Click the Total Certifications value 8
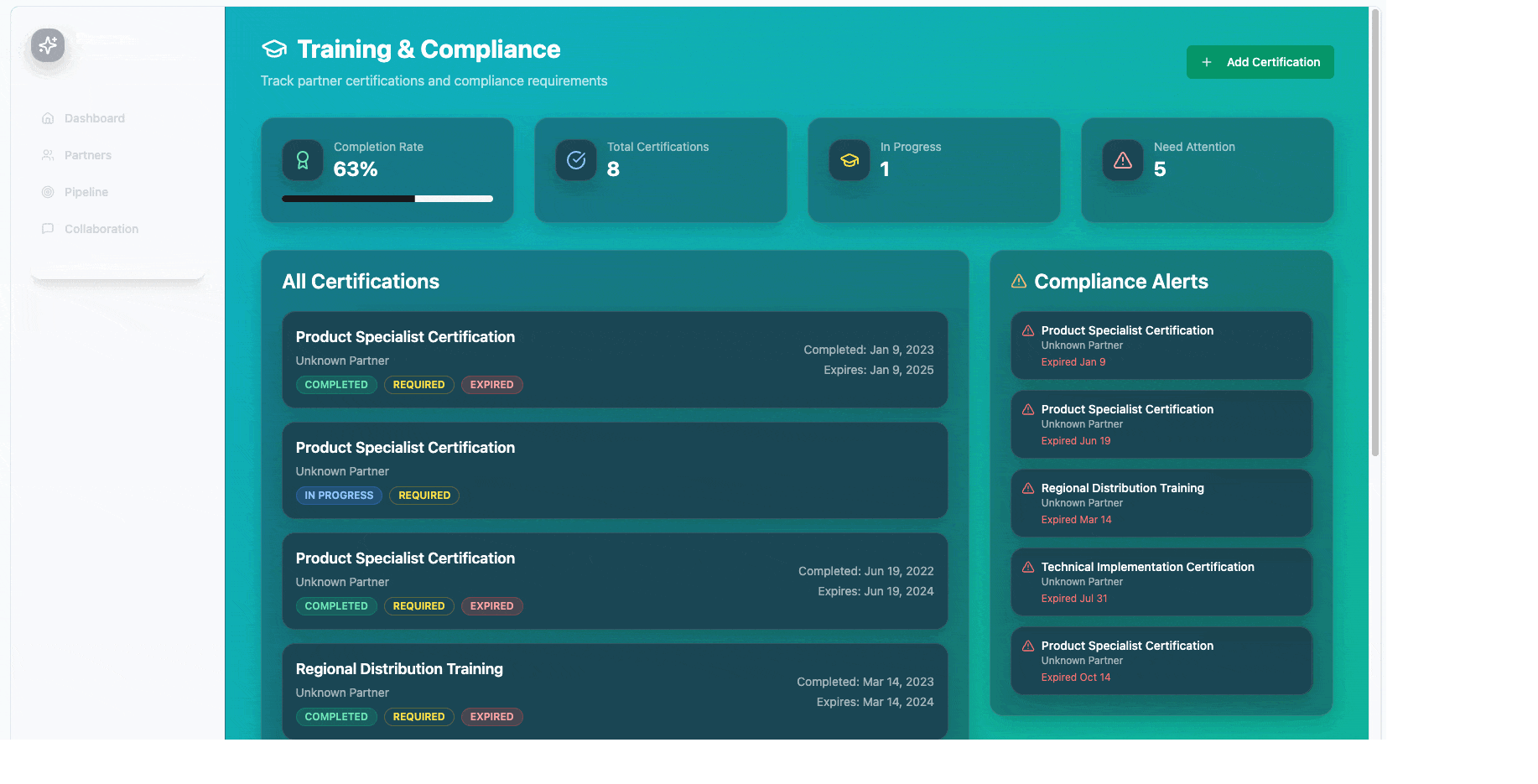The image size is (1538, 784). point(613,169)
